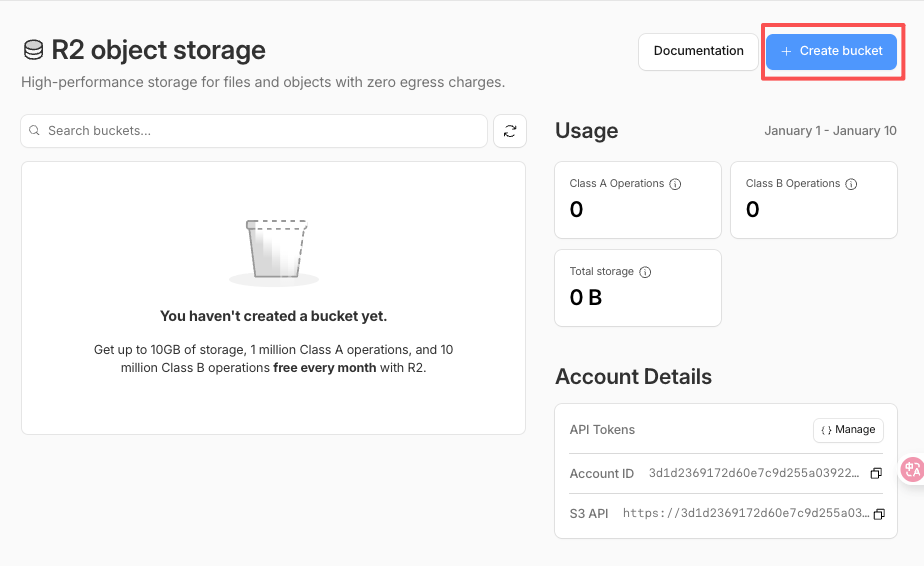Click the Class A Operations card

click(x=638, y=200)
